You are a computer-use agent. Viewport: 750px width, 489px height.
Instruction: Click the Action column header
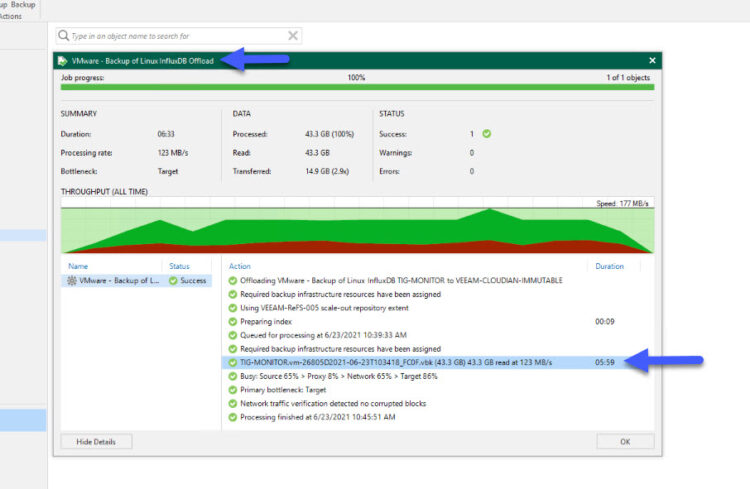click(240, 266)
